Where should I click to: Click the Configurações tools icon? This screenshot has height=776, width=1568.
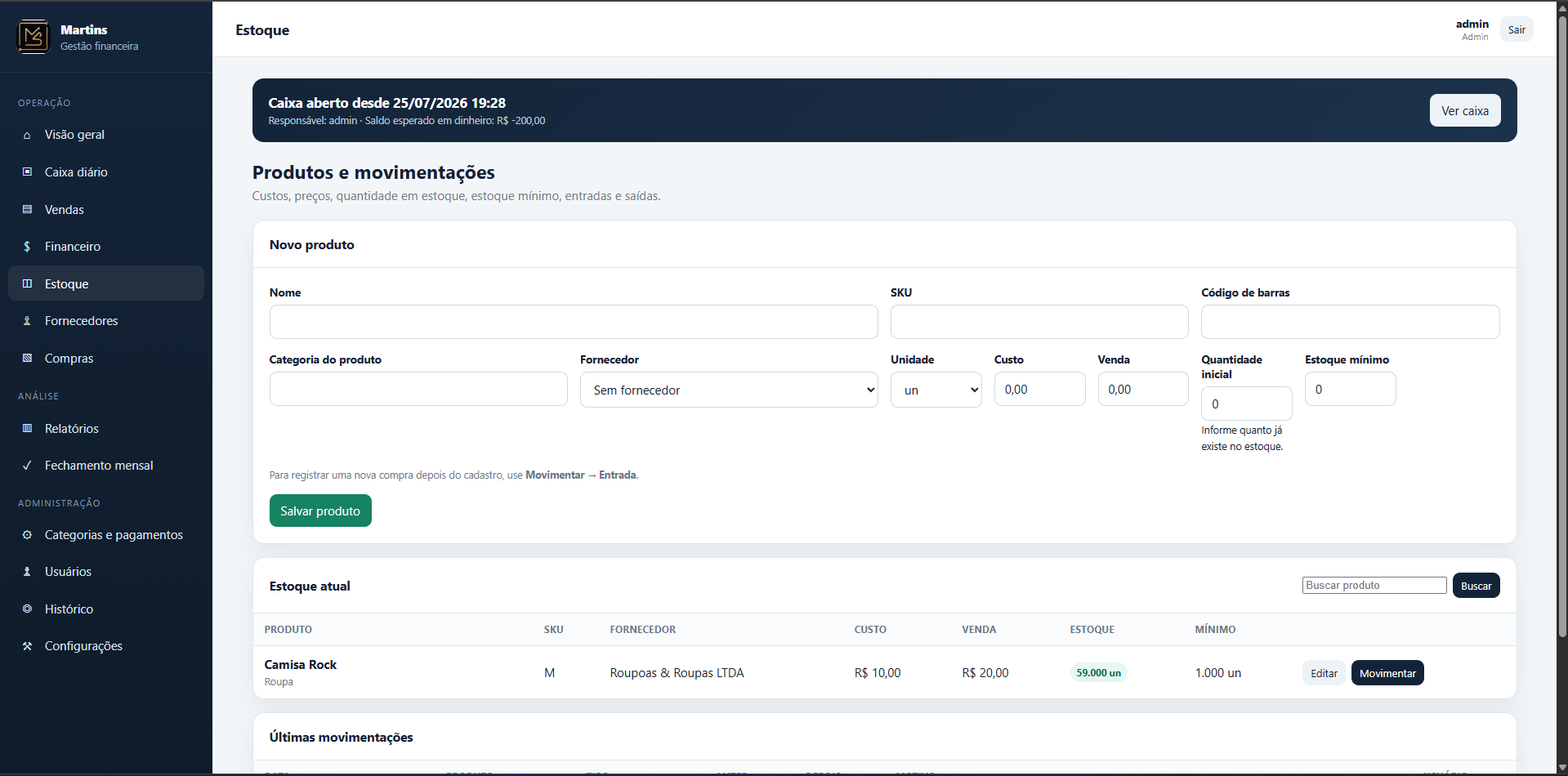pyautogui.click(x=27, y=646)
